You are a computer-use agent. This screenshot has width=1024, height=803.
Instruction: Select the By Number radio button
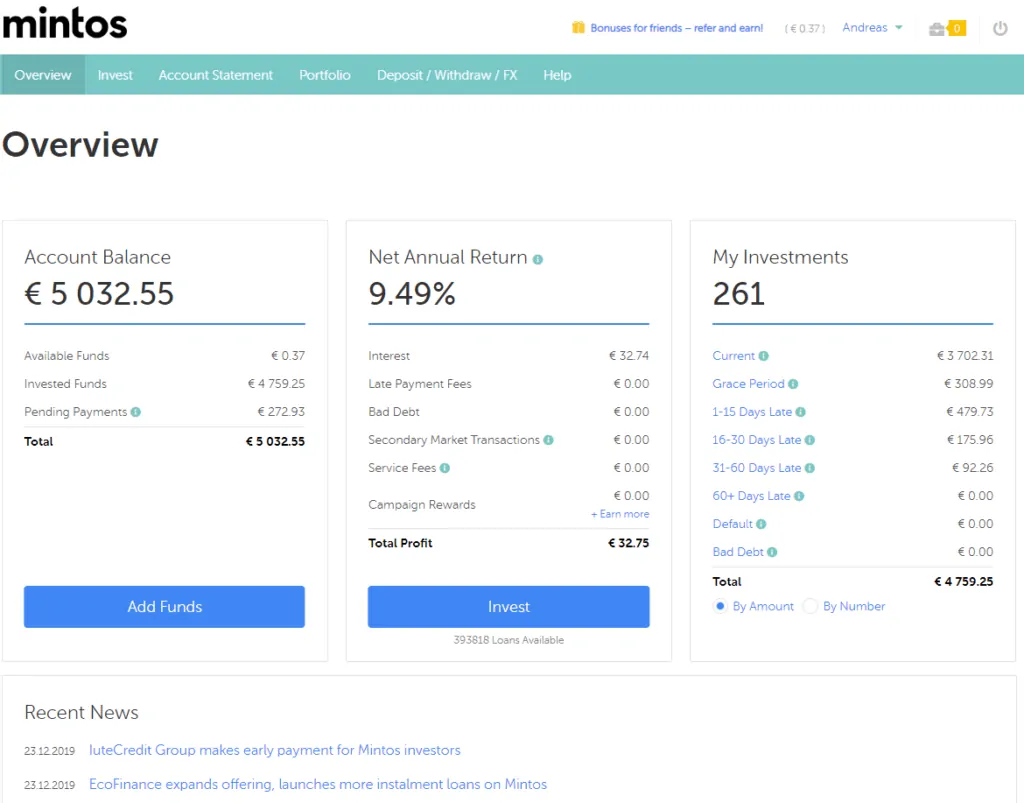coord(810,606)
